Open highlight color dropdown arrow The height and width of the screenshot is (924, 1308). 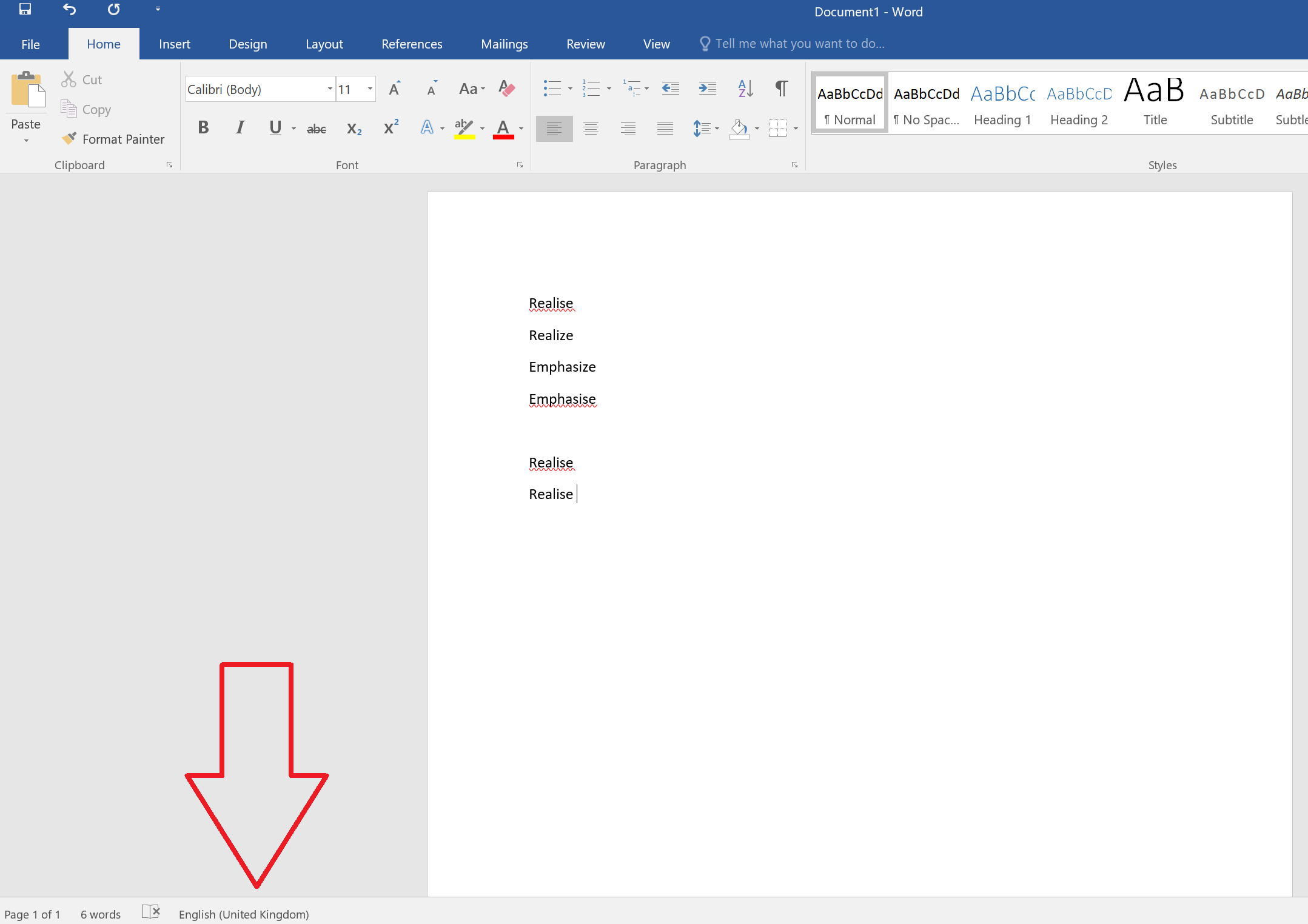pyautogui.click(x=483, y=129)
